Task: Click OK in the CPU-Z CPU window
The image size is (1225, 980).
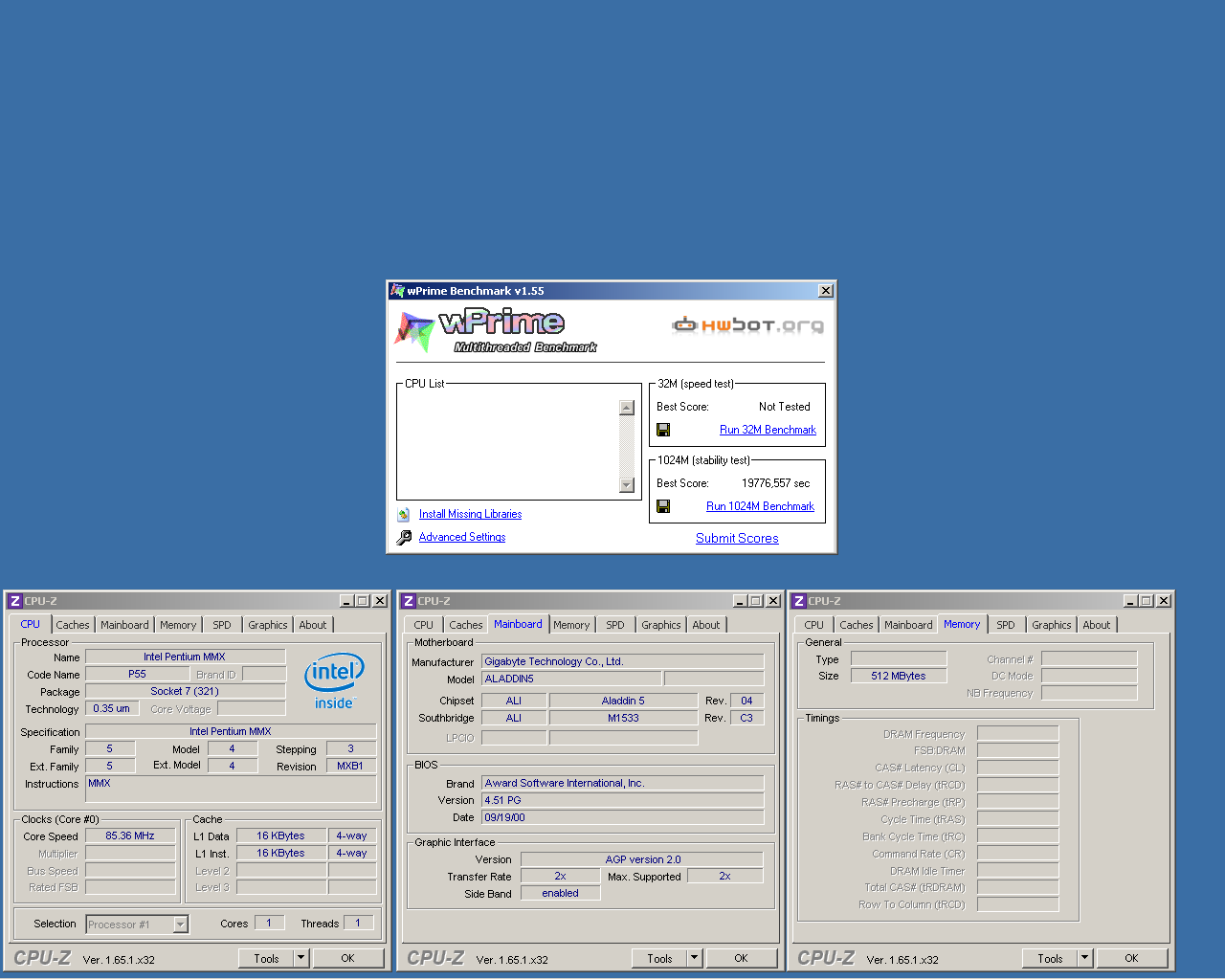Action: click(347, 958)
